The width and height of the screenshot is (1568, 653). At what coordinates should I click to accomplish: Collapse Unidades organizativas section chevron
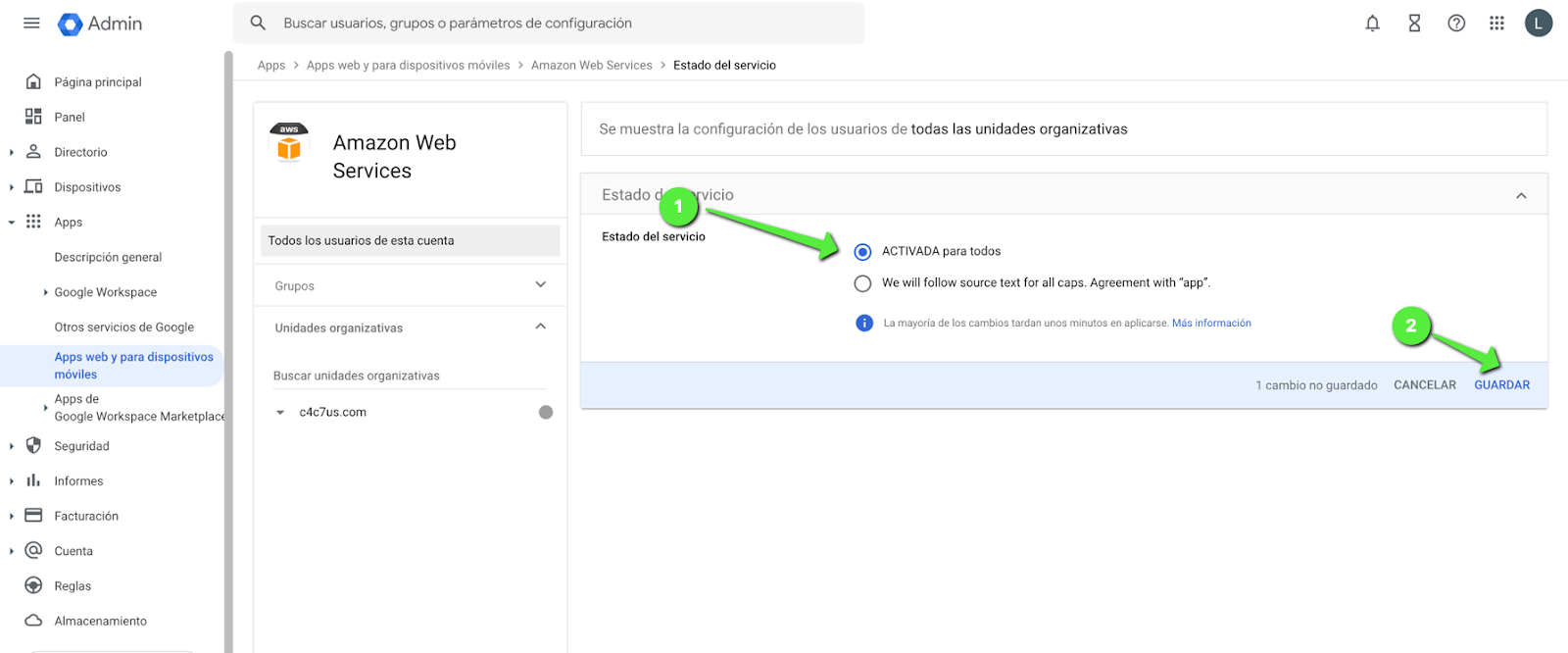(540, 326)
